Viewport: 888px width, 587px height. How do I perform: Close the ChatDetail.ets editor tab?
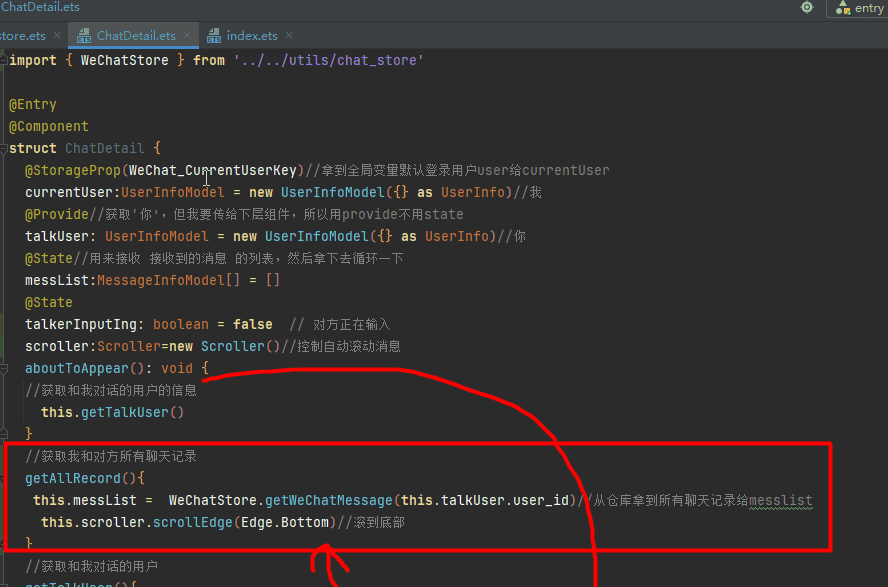click(186, 36)
